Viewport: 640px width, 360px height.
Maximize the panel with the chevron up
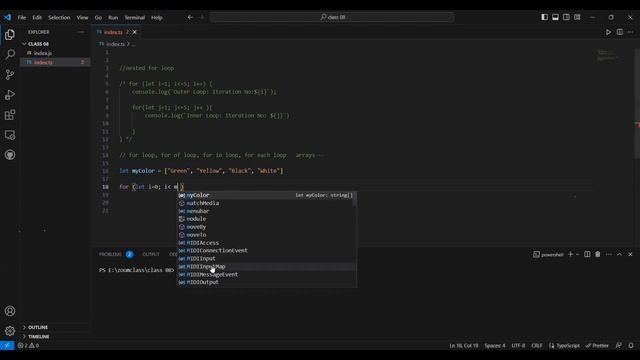coord(620,254)
